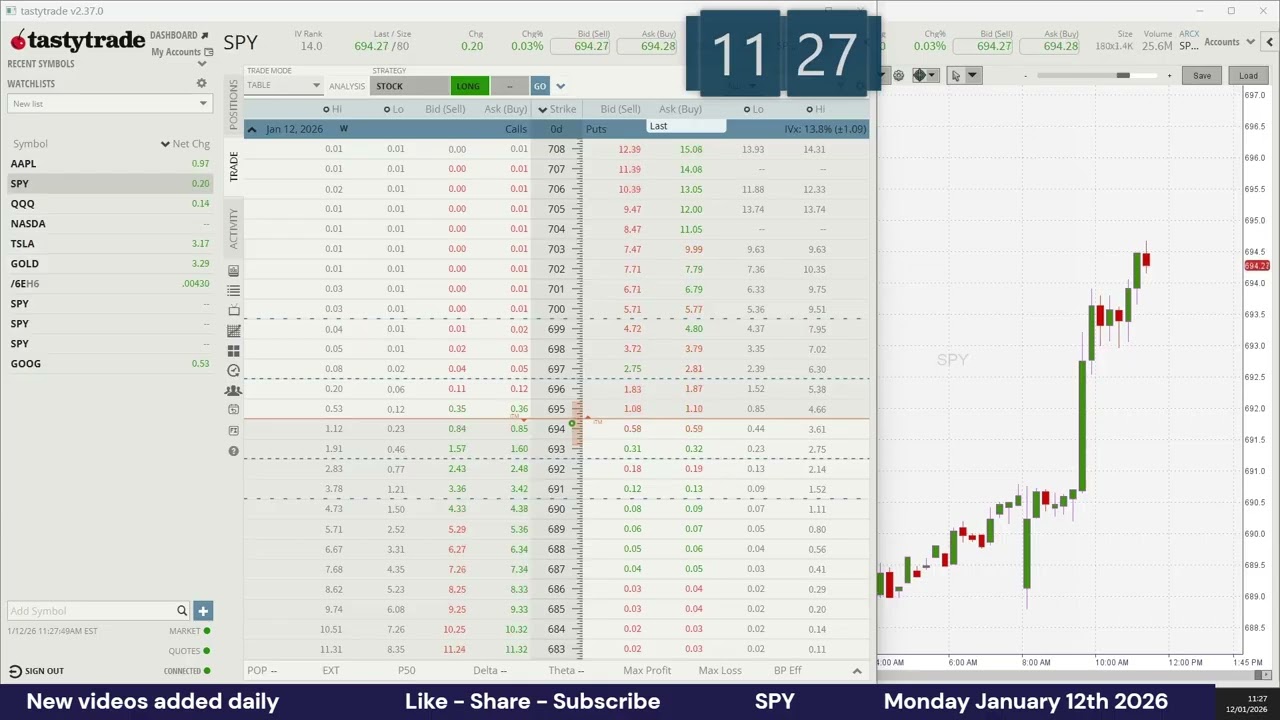
Task: Click the My Accounts panel icon
Action: click(x=208, y=52)
